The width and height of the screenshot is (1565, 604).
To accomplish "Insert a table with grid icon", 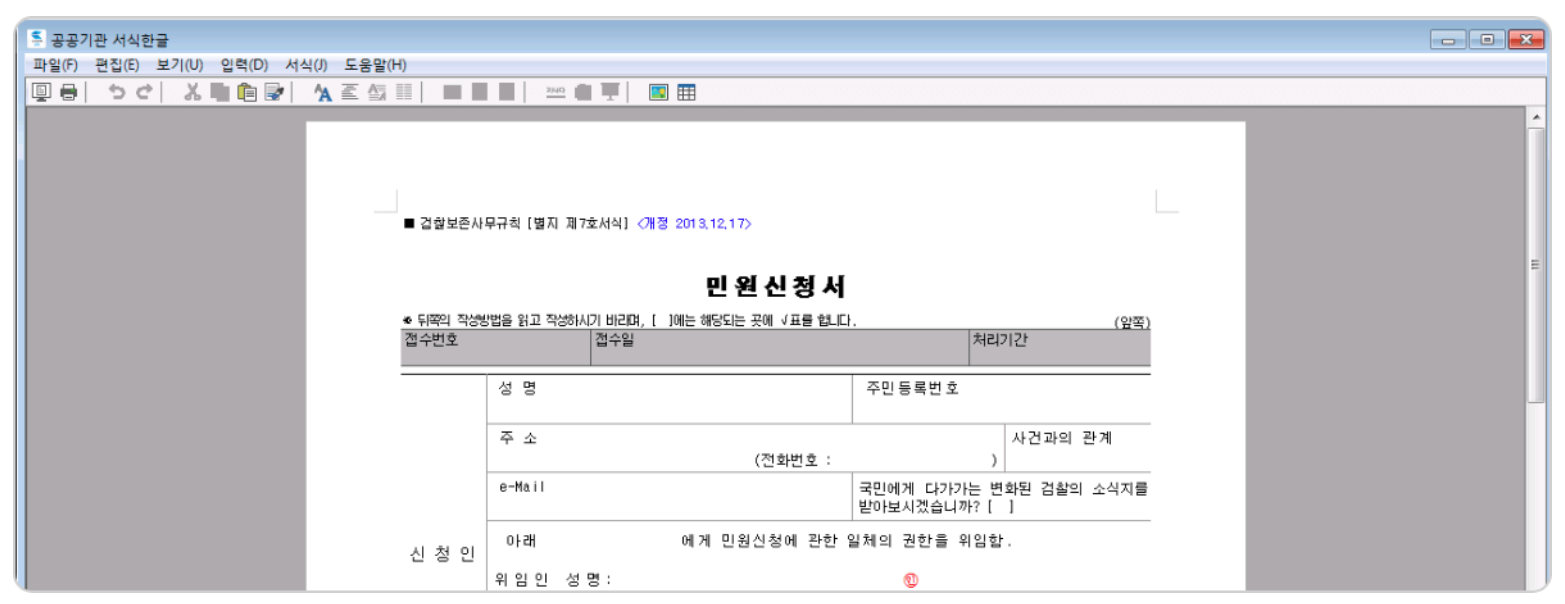I will 686,92.
